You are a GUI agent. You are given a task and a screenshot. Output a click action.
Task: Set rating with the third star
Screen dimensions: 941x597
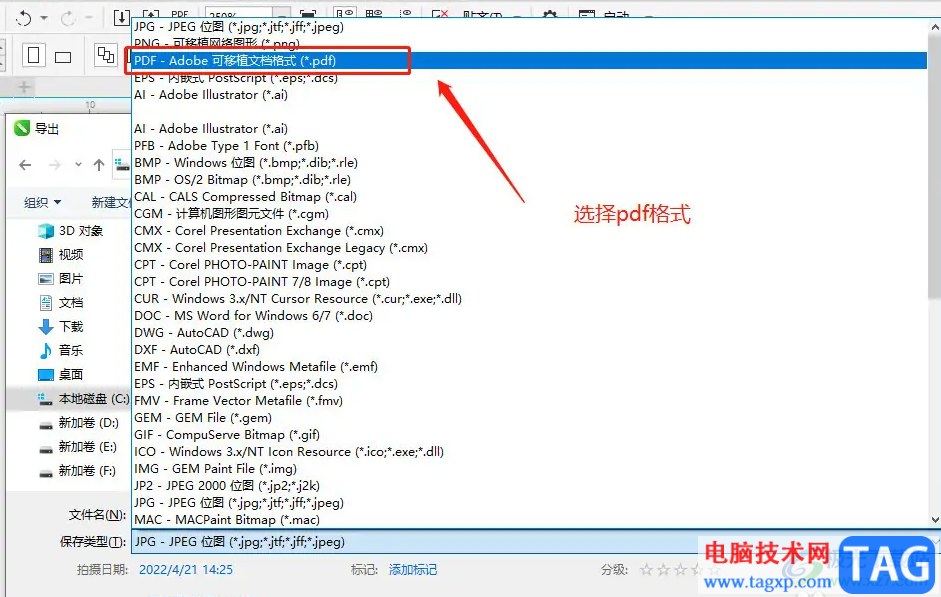point(680,570)
